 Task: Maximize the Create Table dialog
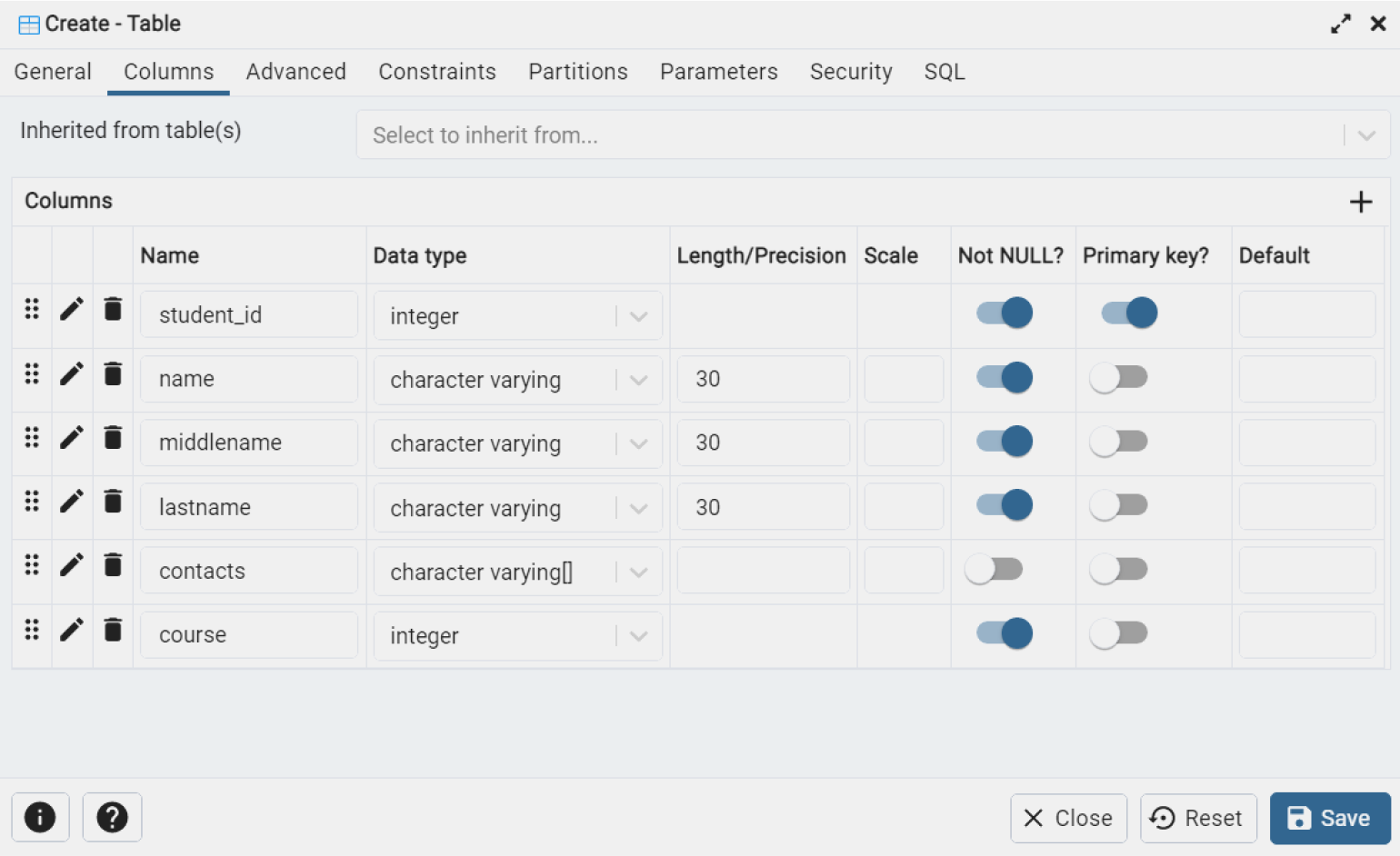tap(1341, 24)
